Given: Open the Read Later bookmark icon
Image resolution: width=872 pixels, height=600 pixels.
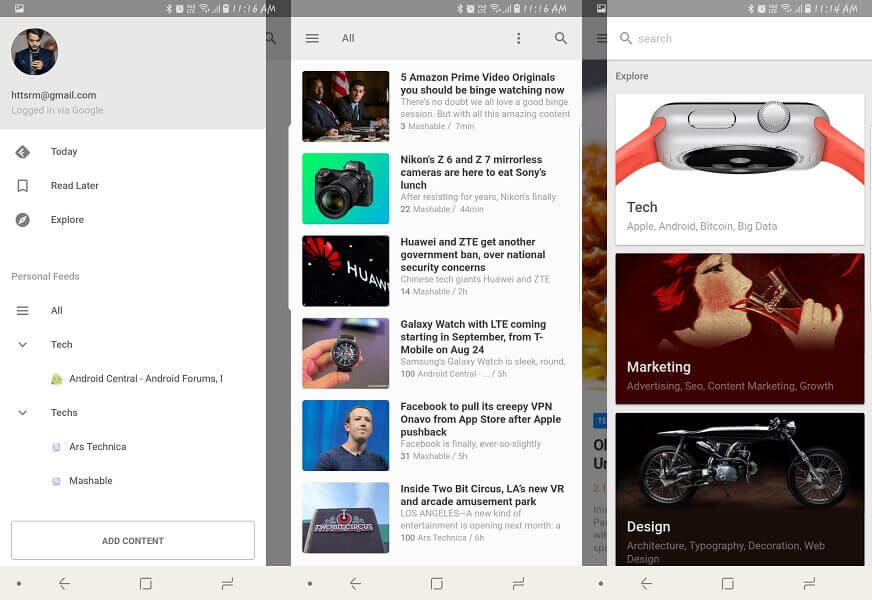Looking at the screenshot, I should (22, 185).
